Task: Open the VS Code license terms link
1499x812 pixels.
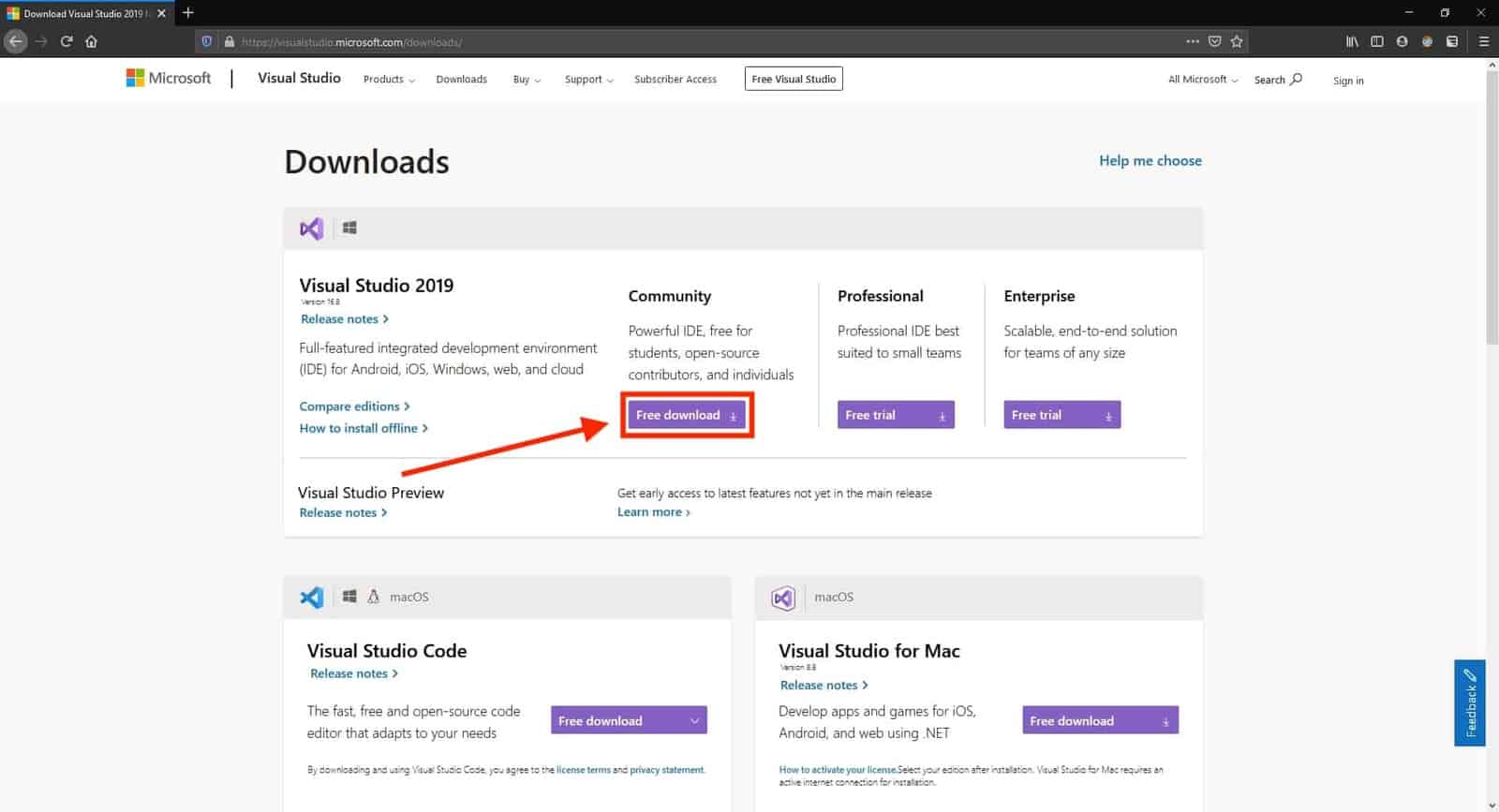Action: pyautogui.click(x=583, y=770)
